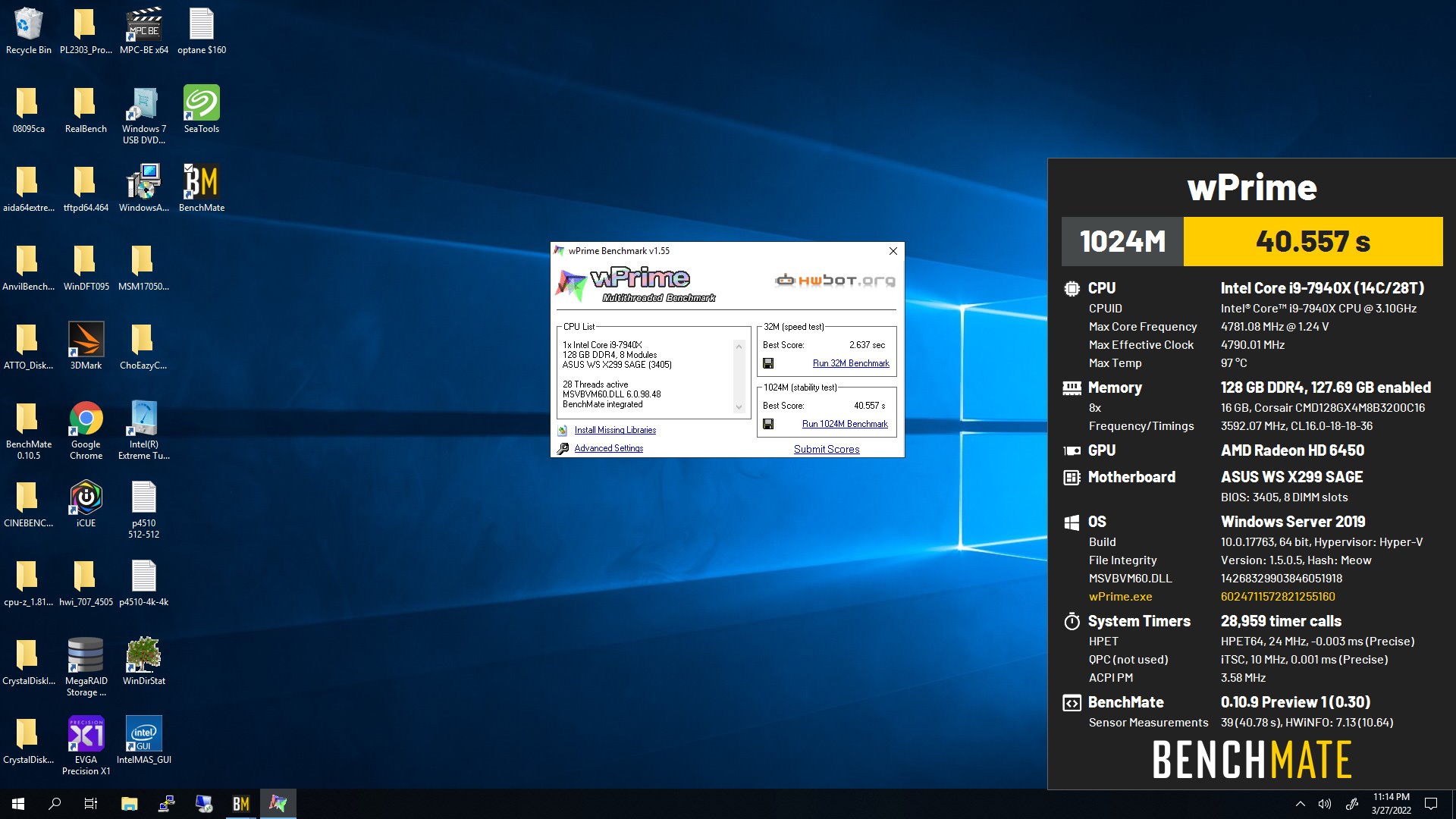Open File Explorer from the taskbar
The width and height of the screenshot is (1456, 819).
(130, 804)
